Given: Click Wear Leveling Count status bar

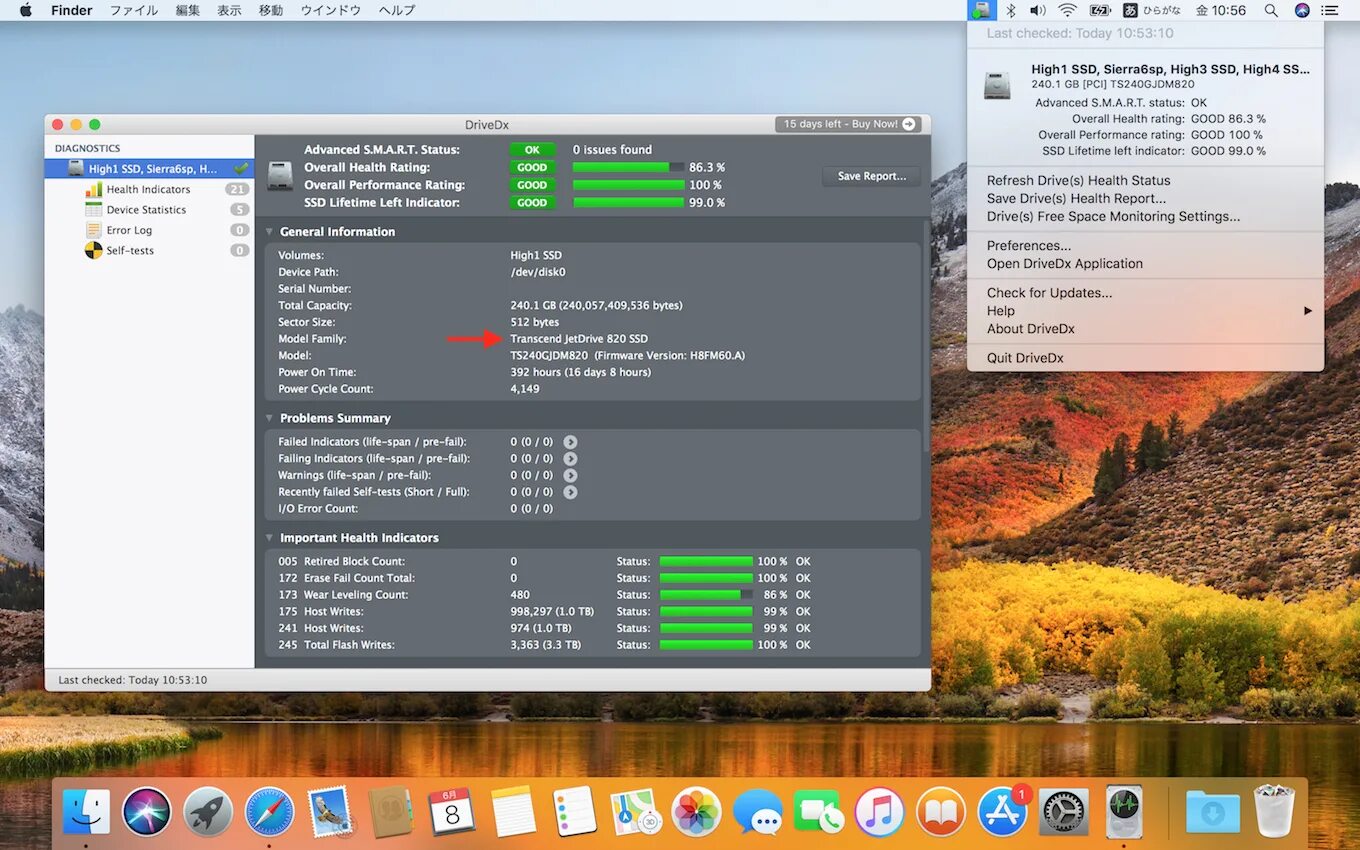Looking at the screenshot, I should point(706,595).
